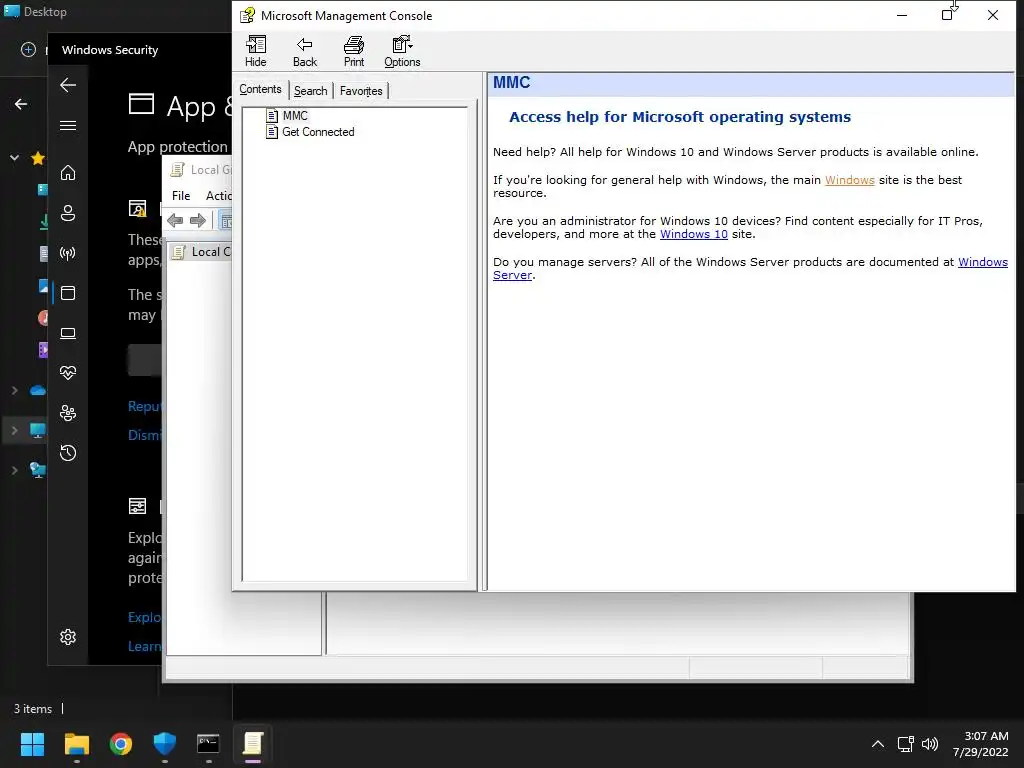Click back arrow in Group Policy toolbar
This screenshot has height=768, width=1024.
pyautogui.click(x=175, y=221)
